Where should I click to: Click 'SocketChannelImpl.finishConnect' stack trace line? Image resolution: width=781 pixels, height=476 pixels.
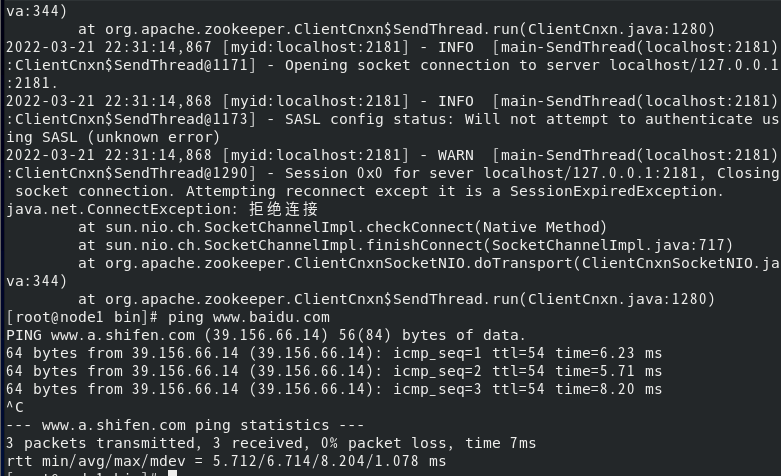click(x=405, y=245)
